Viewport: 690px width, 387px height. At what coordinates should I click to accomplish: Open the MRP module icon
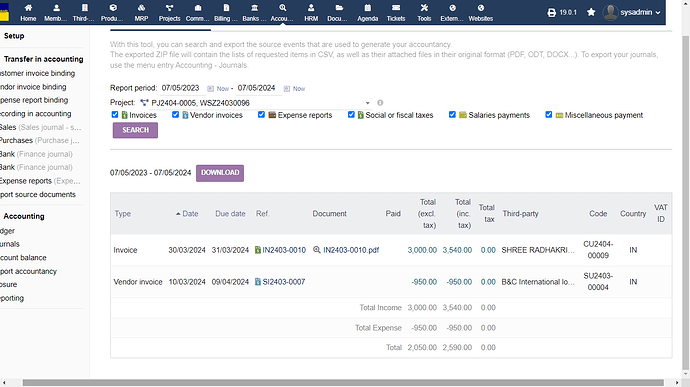click(x=141, y=8)
